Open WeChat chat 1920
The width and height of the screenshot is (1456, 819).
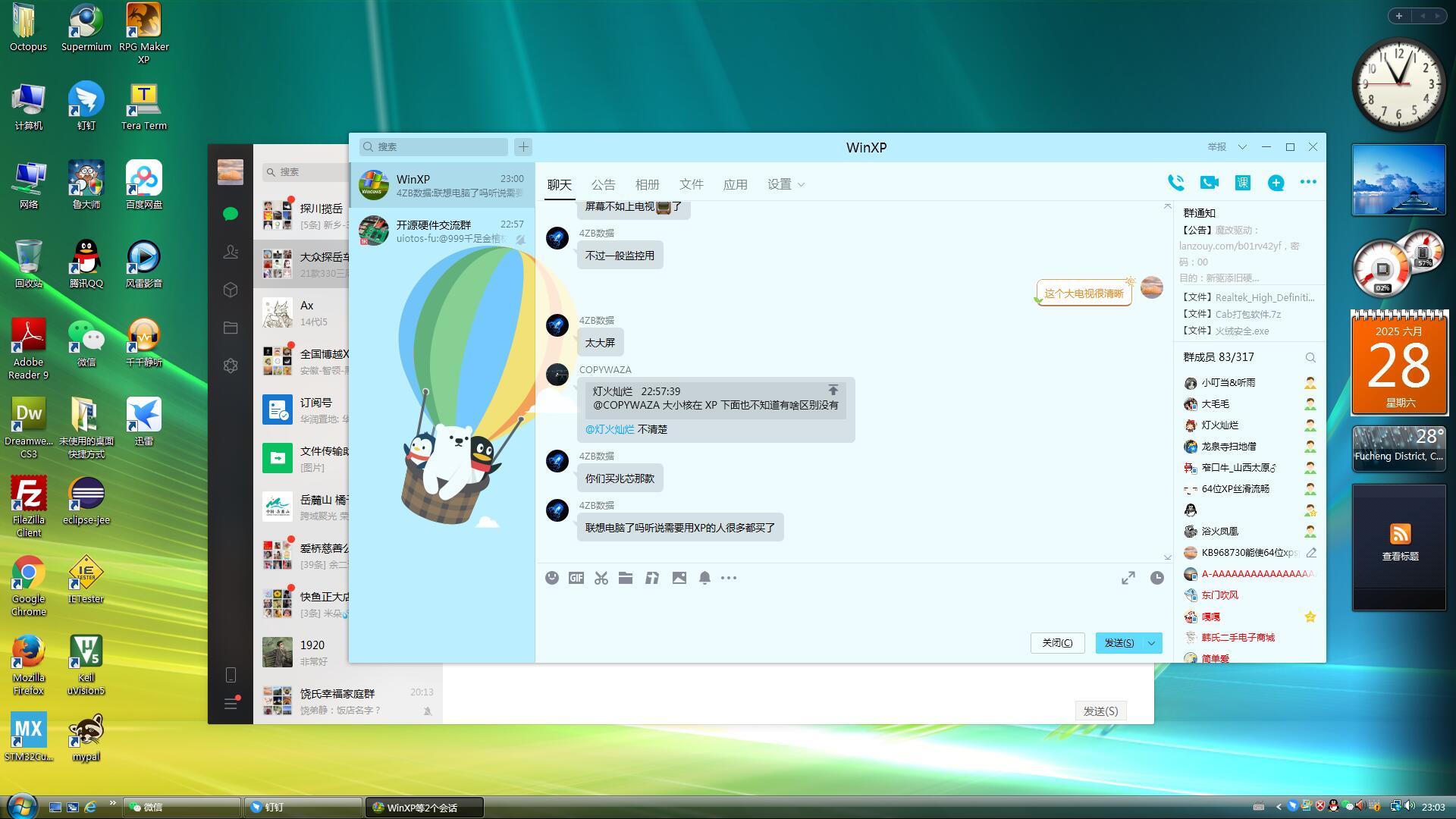pyautogui.click(x=302, y=651)
